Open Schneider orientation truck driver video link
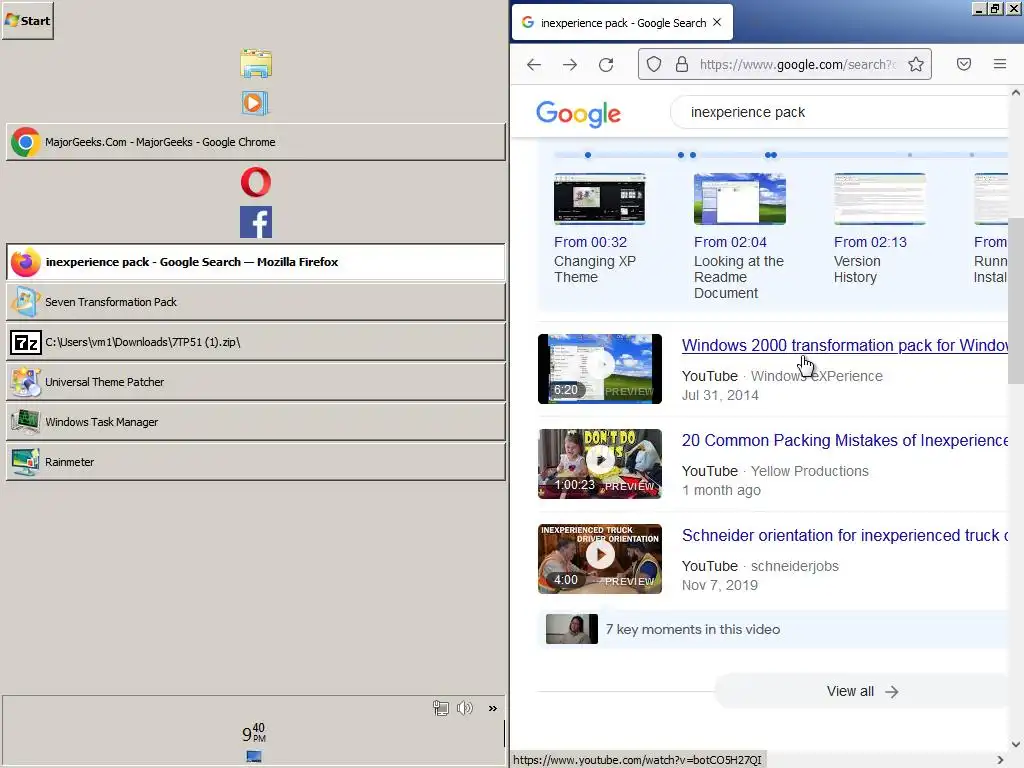 (x=845, y=536)
